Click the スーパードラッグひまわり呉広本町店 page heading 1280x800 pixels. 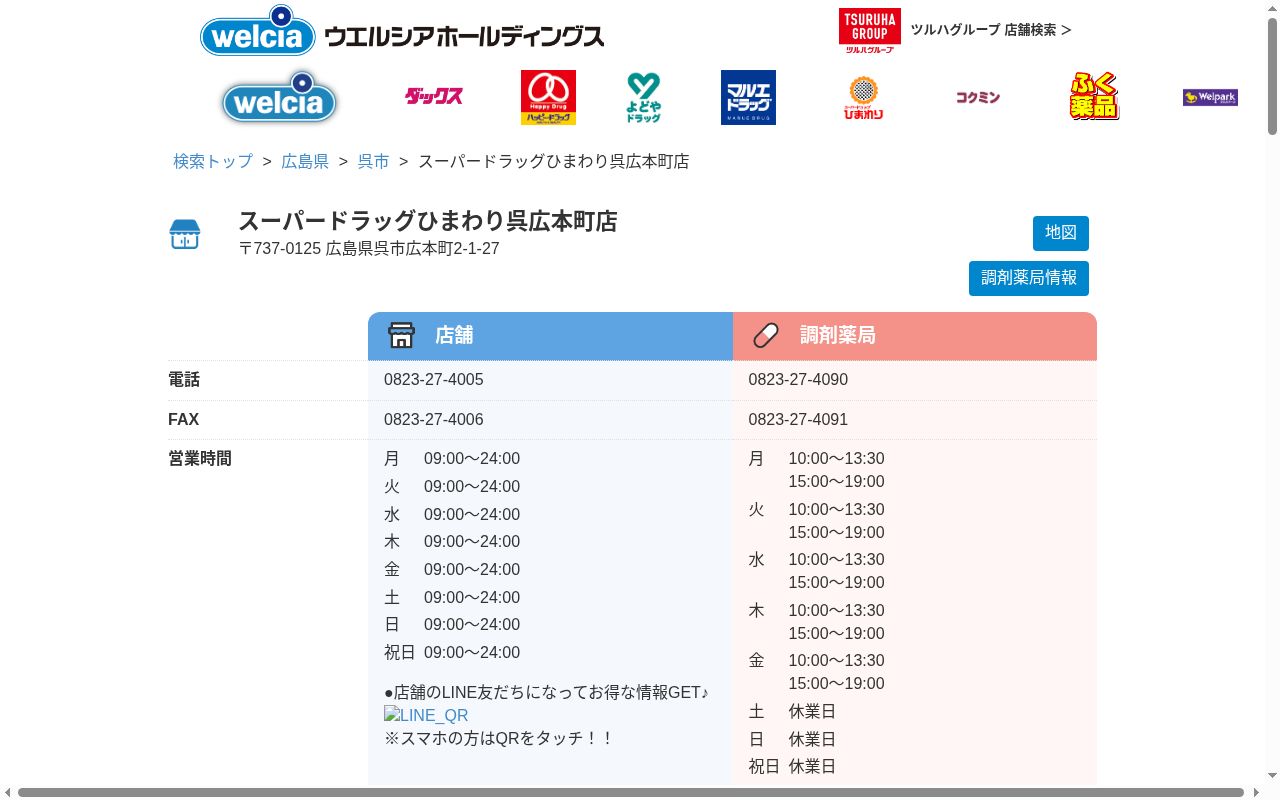pyautogui.click(x=428, y=221)
